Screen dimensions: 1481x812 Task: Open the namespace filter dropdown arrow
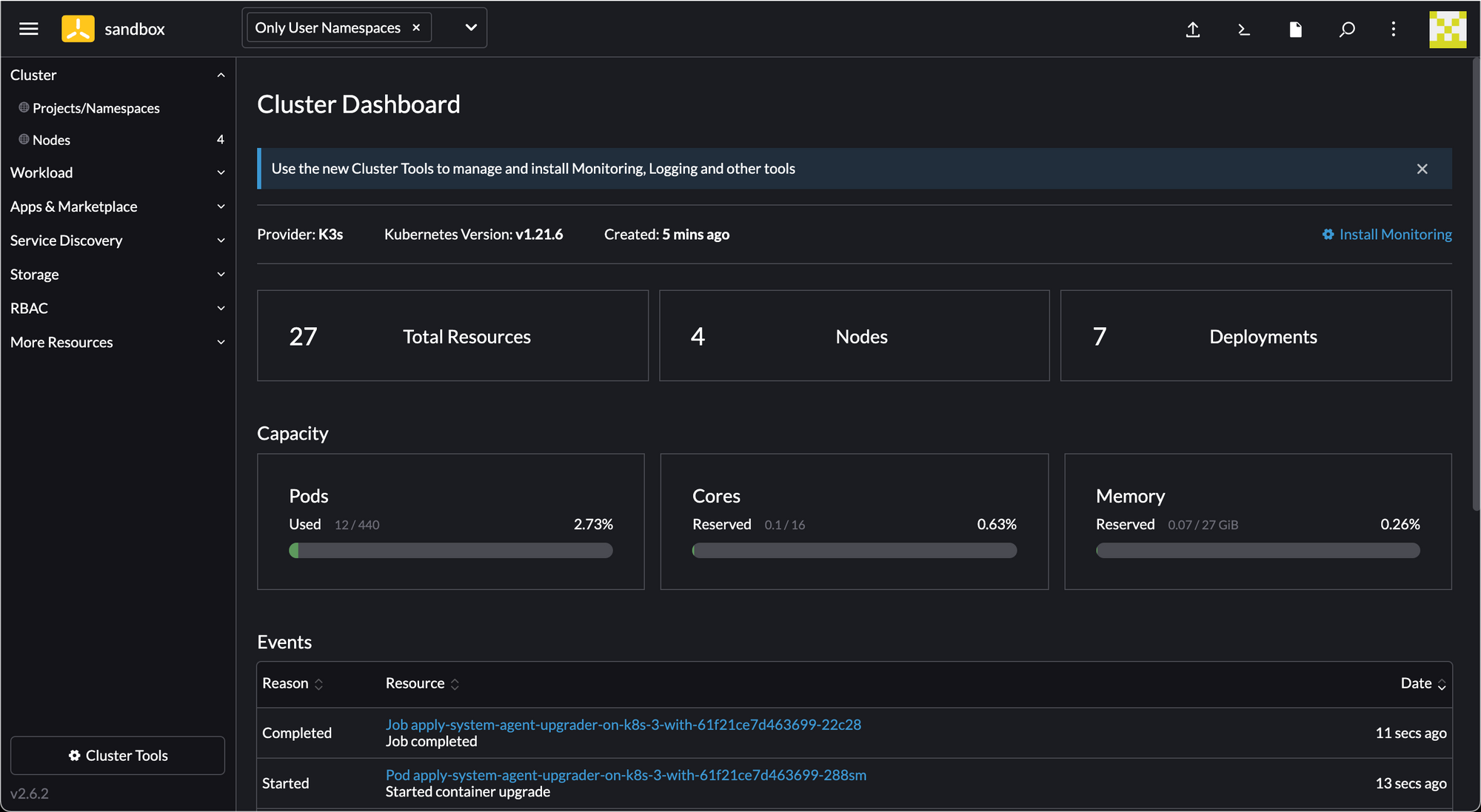471,27
